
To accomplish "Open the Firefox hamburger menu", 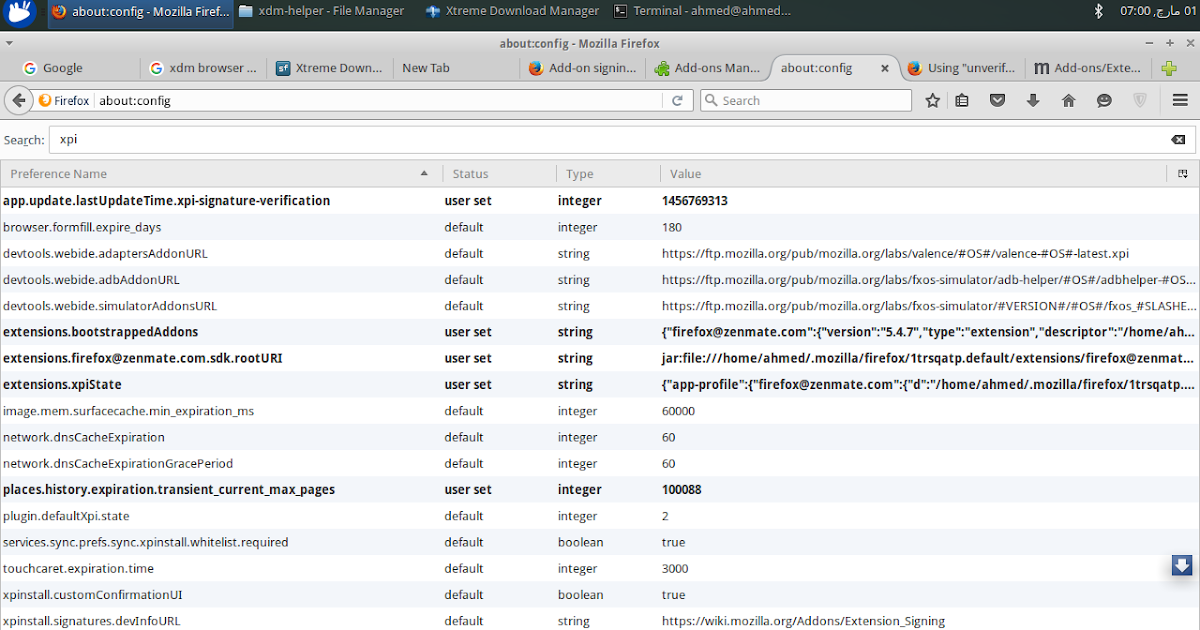I will (x=1179, y=100).
